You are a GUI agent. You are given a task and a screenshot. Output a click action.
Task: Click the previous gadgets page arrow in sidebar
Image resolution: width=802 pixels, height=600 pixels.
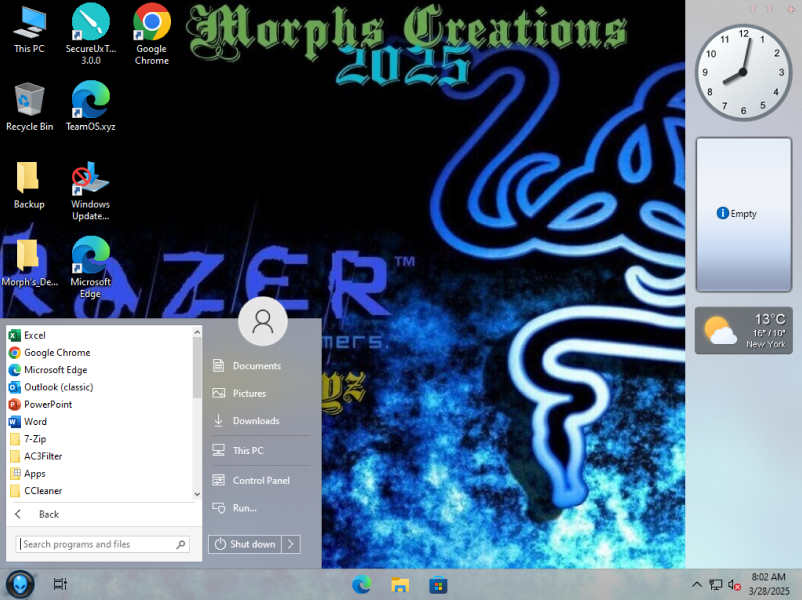(x=753, y=10)
